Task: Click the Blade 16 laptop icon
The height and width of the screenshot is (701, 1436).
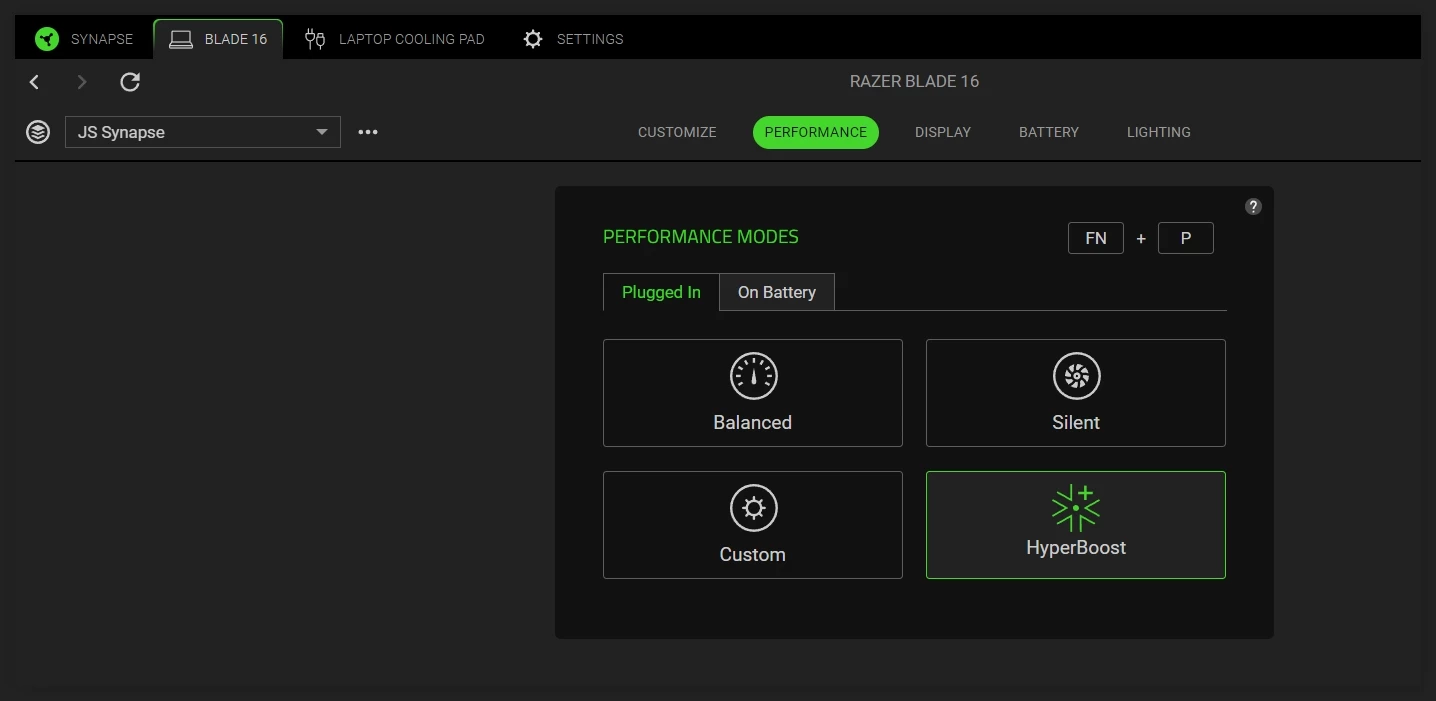Action: pos(181,39)
